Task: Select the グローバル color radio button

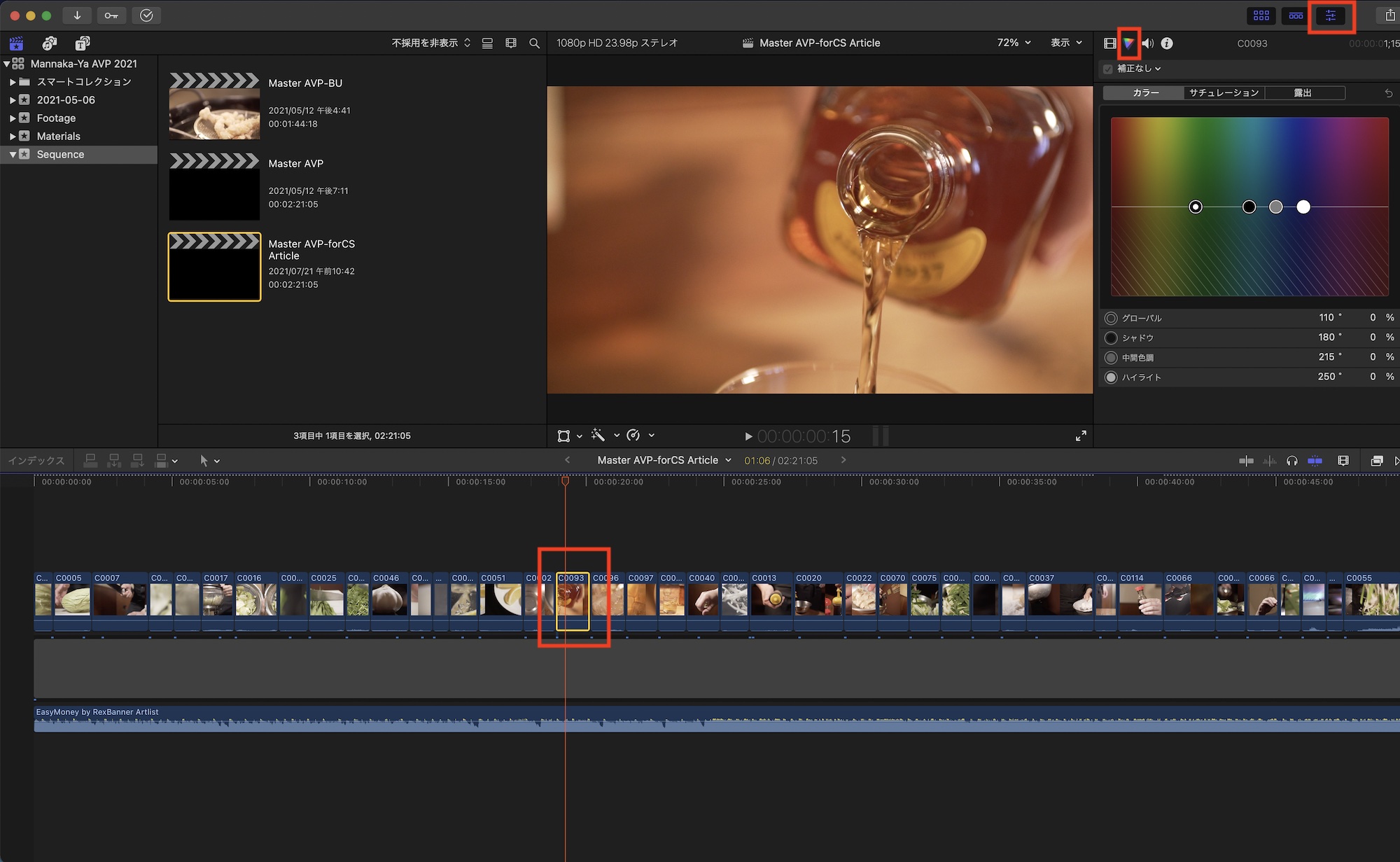Action: pos(1111,318)
